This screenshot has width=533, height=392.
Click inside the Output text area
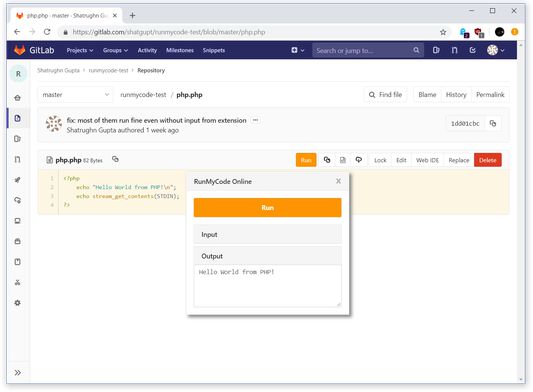point(268,286)
